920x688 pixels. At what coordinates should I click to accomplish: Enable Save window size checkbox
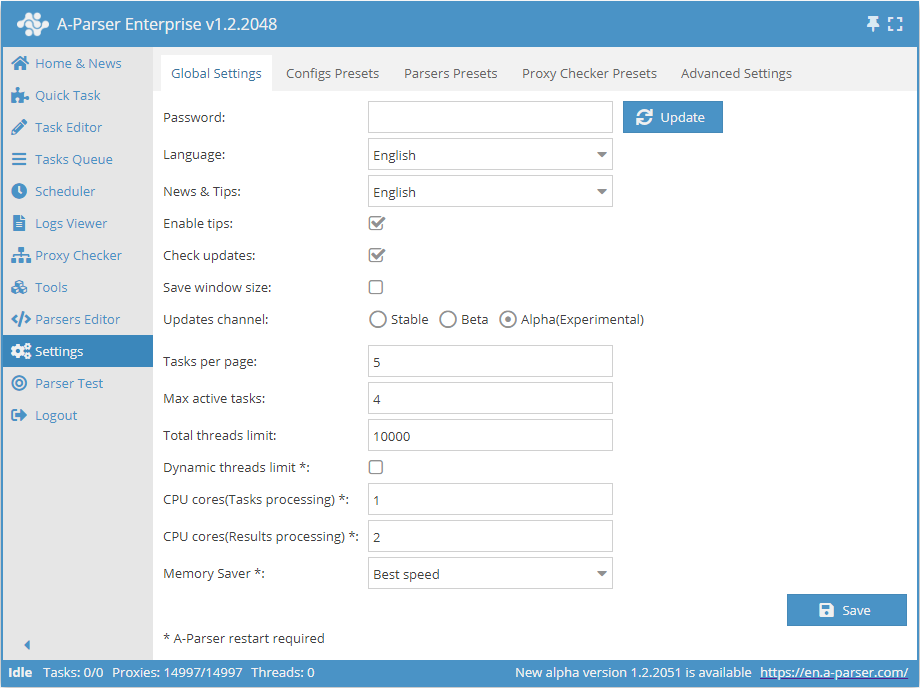tap(376, 287)
